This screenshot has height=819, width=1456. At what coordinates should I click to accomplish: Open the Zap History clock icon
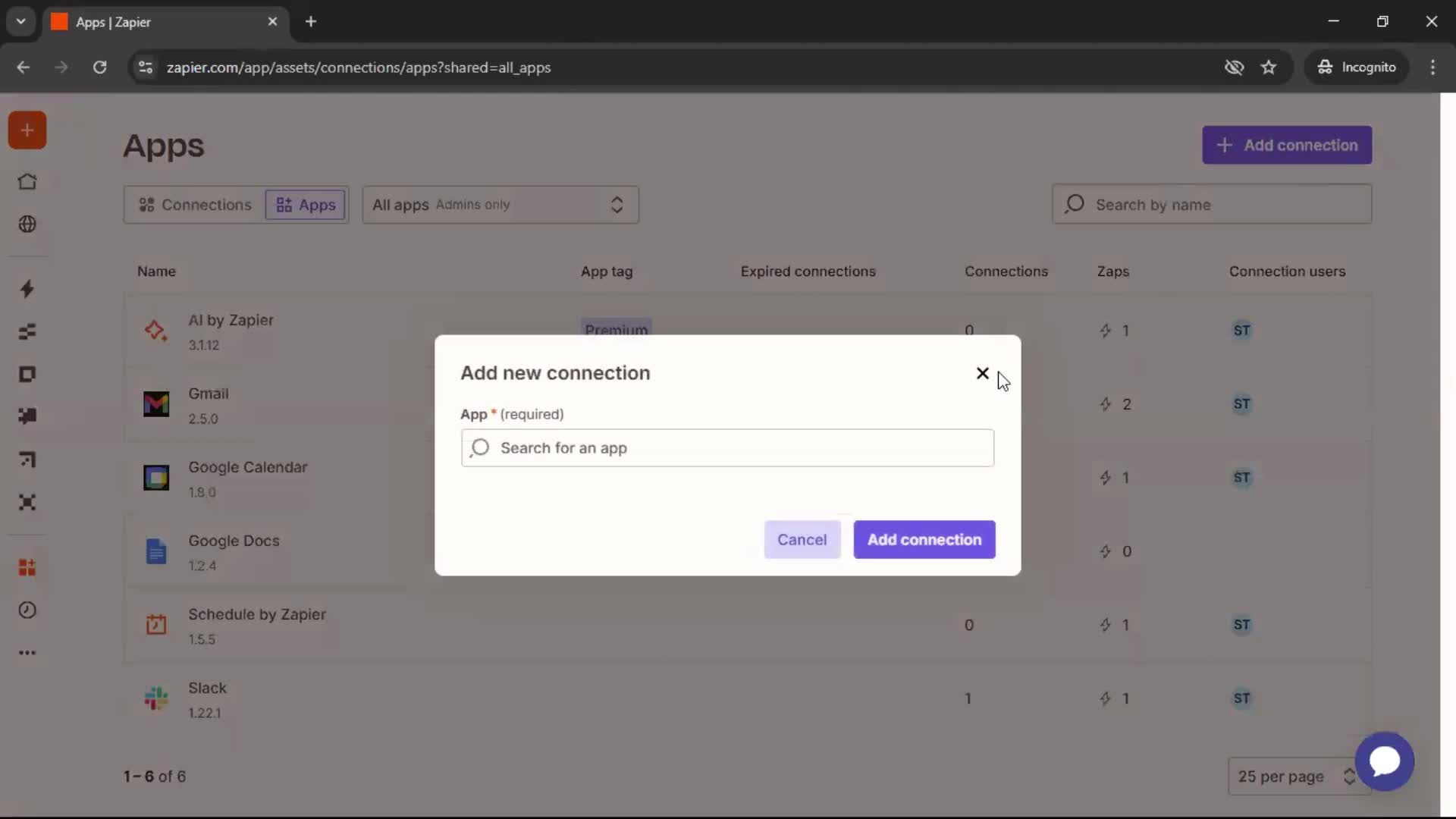27,610
